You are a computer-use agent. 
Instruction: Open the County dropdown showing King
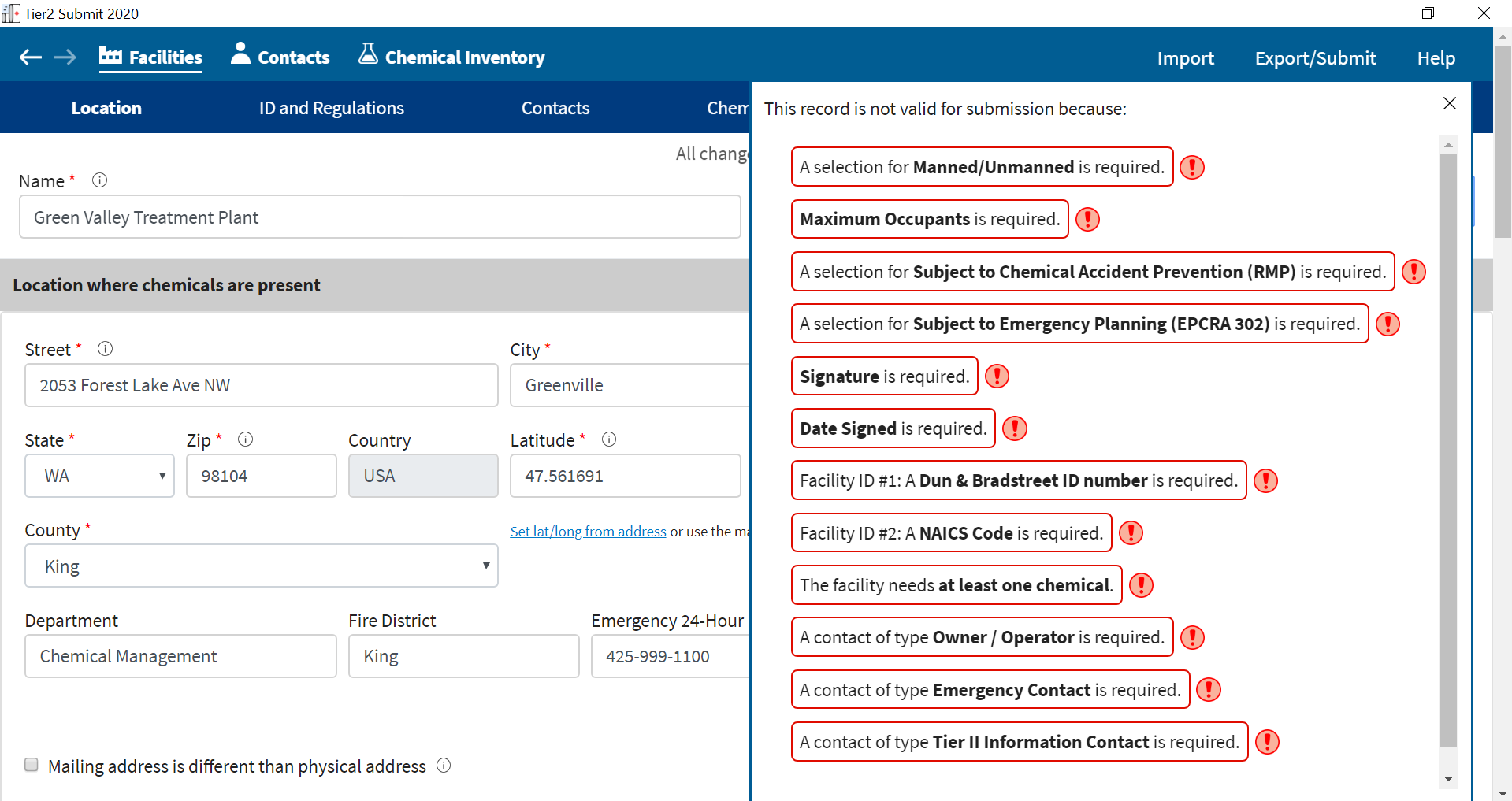pos(262,566)
